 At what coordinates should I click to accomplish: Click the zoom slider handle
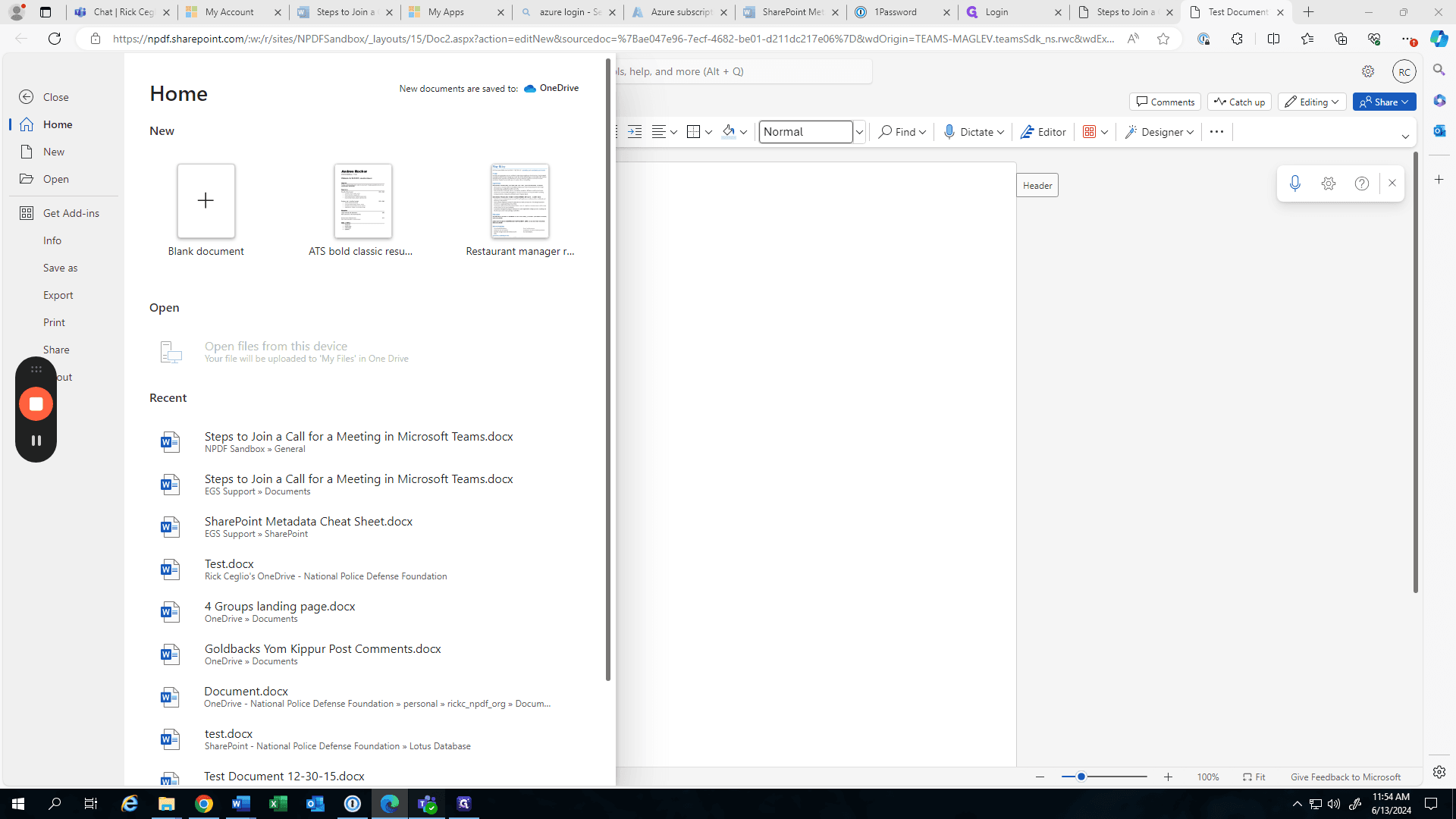(1081, 777)
